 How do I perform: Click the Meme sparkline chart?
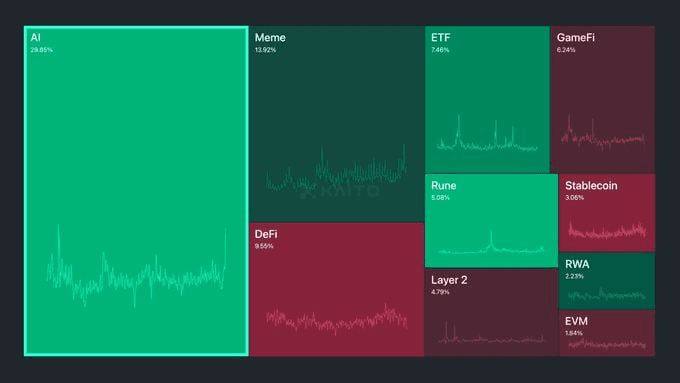(x=337, y=169)
